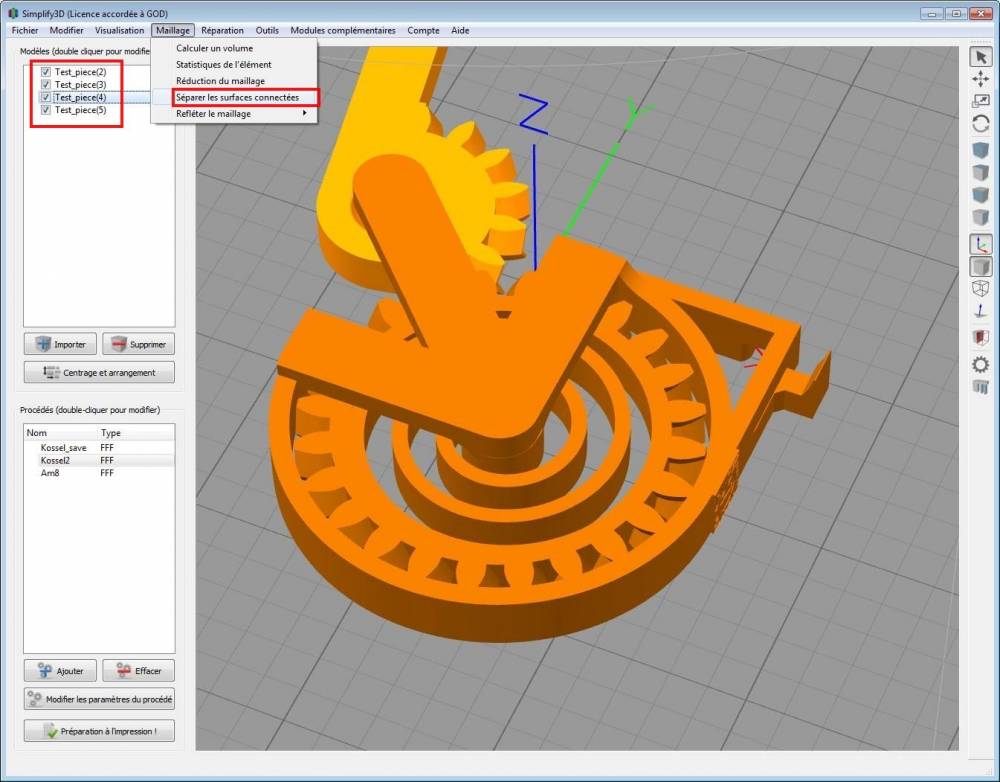Open the support structures tool

tap(980, 387)
